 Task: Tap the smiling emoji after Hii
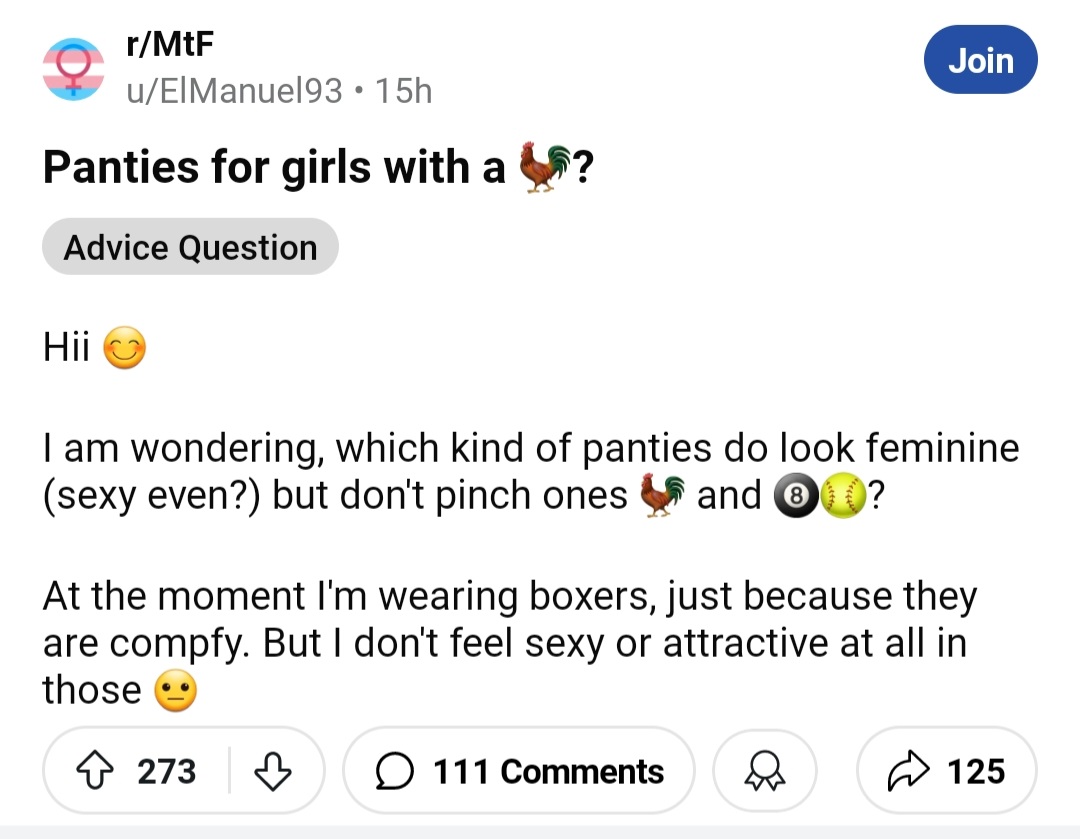click(125, 347)
